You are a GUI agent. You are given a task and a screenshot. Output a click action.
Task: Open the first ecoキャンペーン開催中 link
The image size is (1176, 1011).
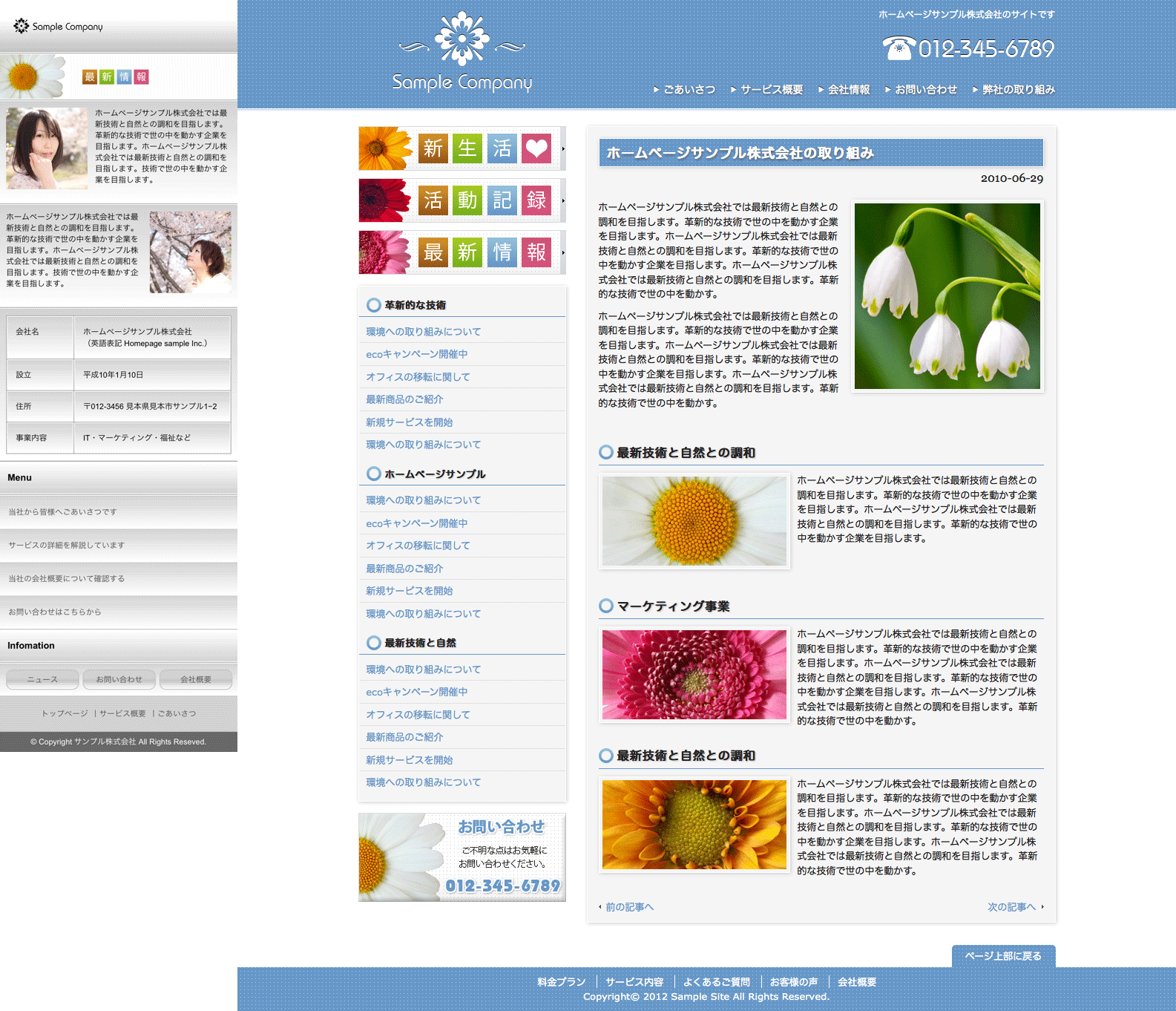[417, 355]
